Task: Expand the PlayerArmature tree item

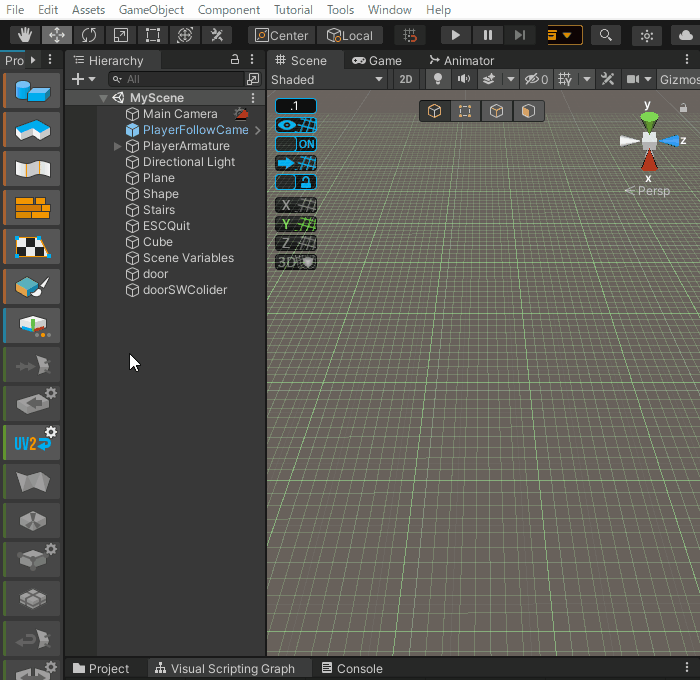Action: [118, 146]
